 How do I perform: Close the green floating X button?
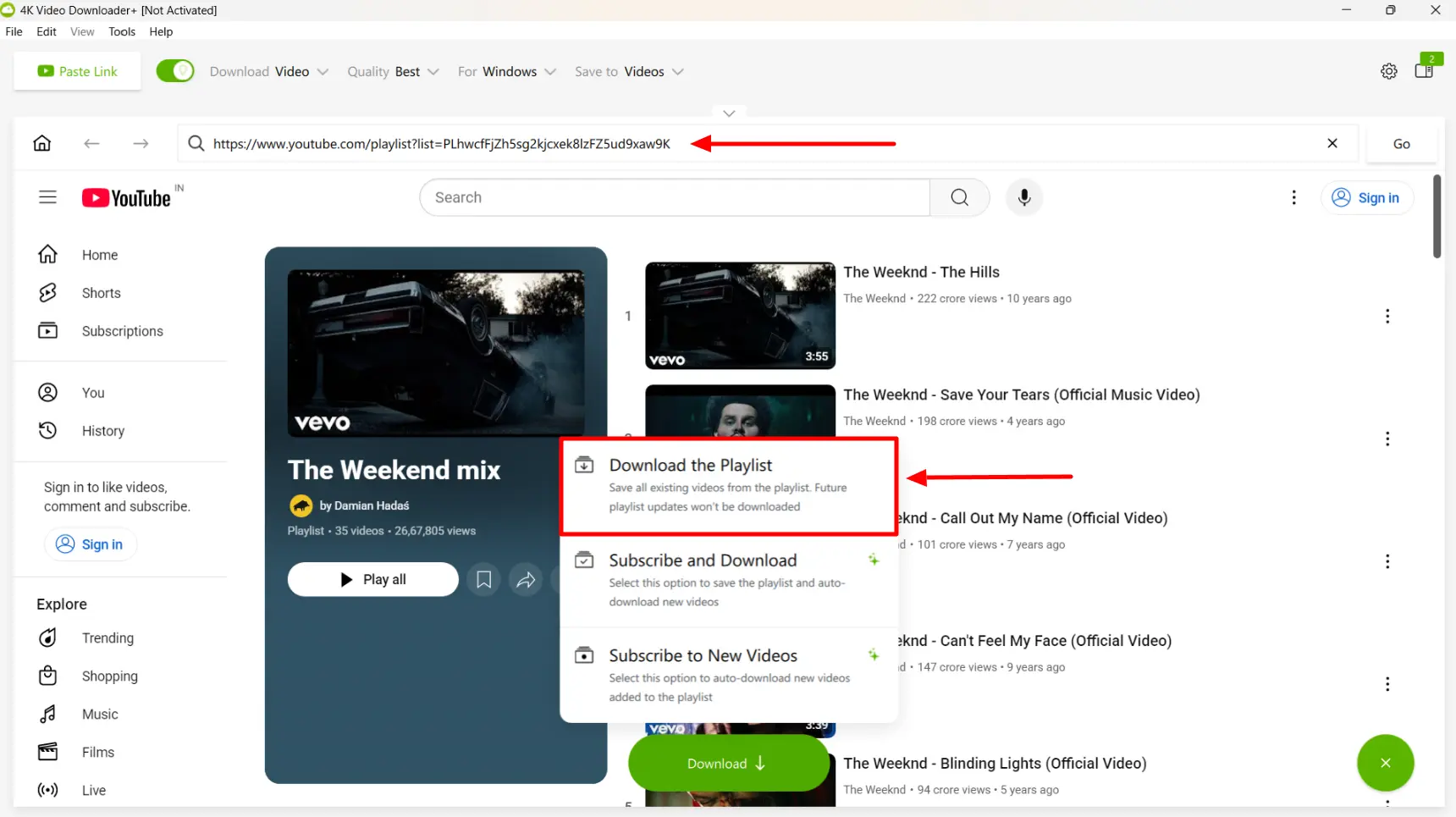[x=1386, y=763]
